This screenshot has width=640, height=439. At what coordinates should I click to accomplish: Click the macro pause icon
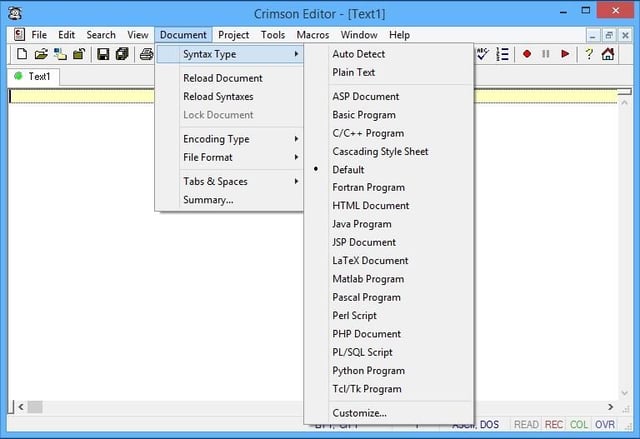point(546,54)
